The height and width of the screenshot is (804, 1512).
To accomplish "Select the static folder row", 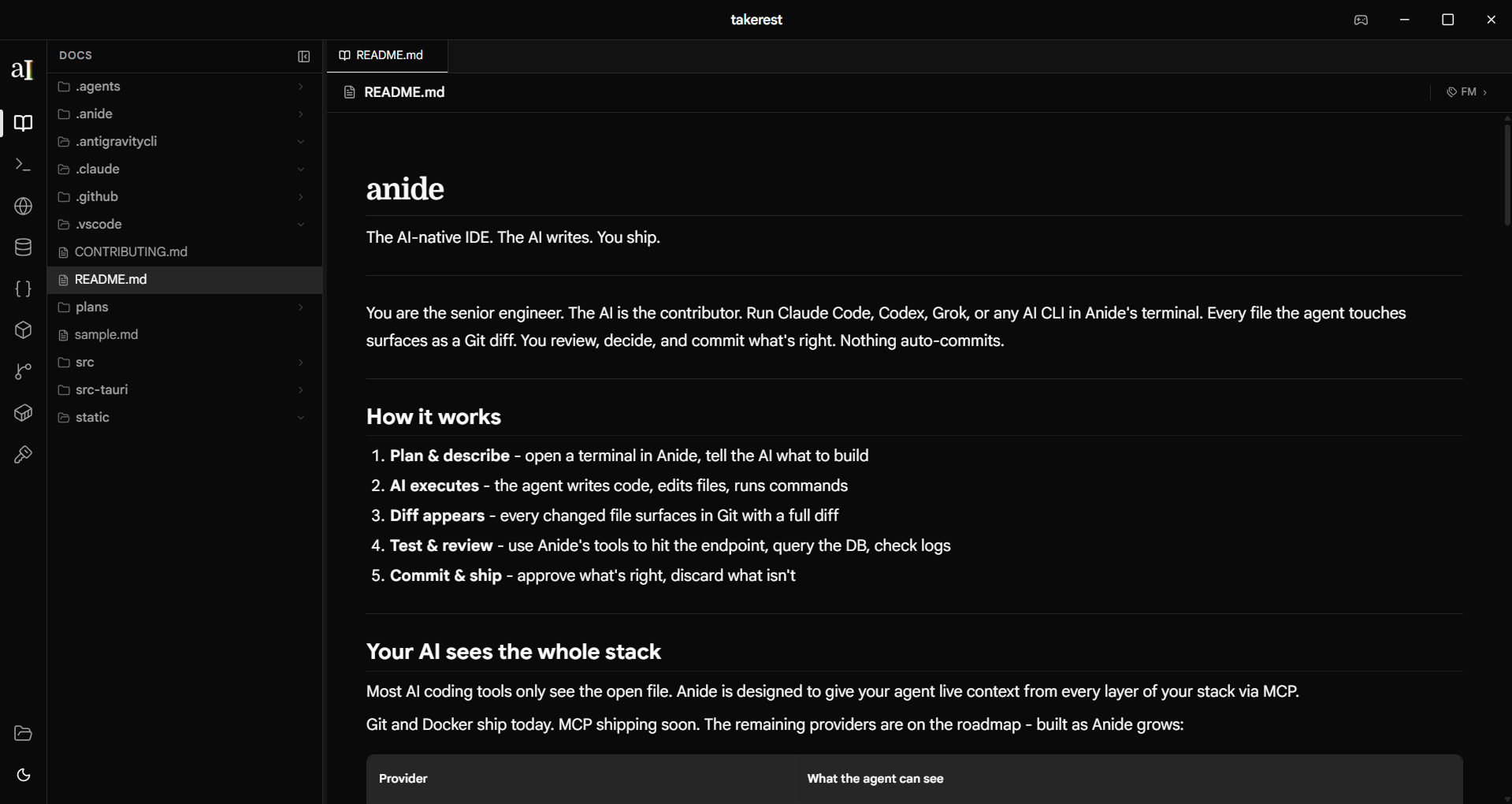I will click(x=184, y=418).
